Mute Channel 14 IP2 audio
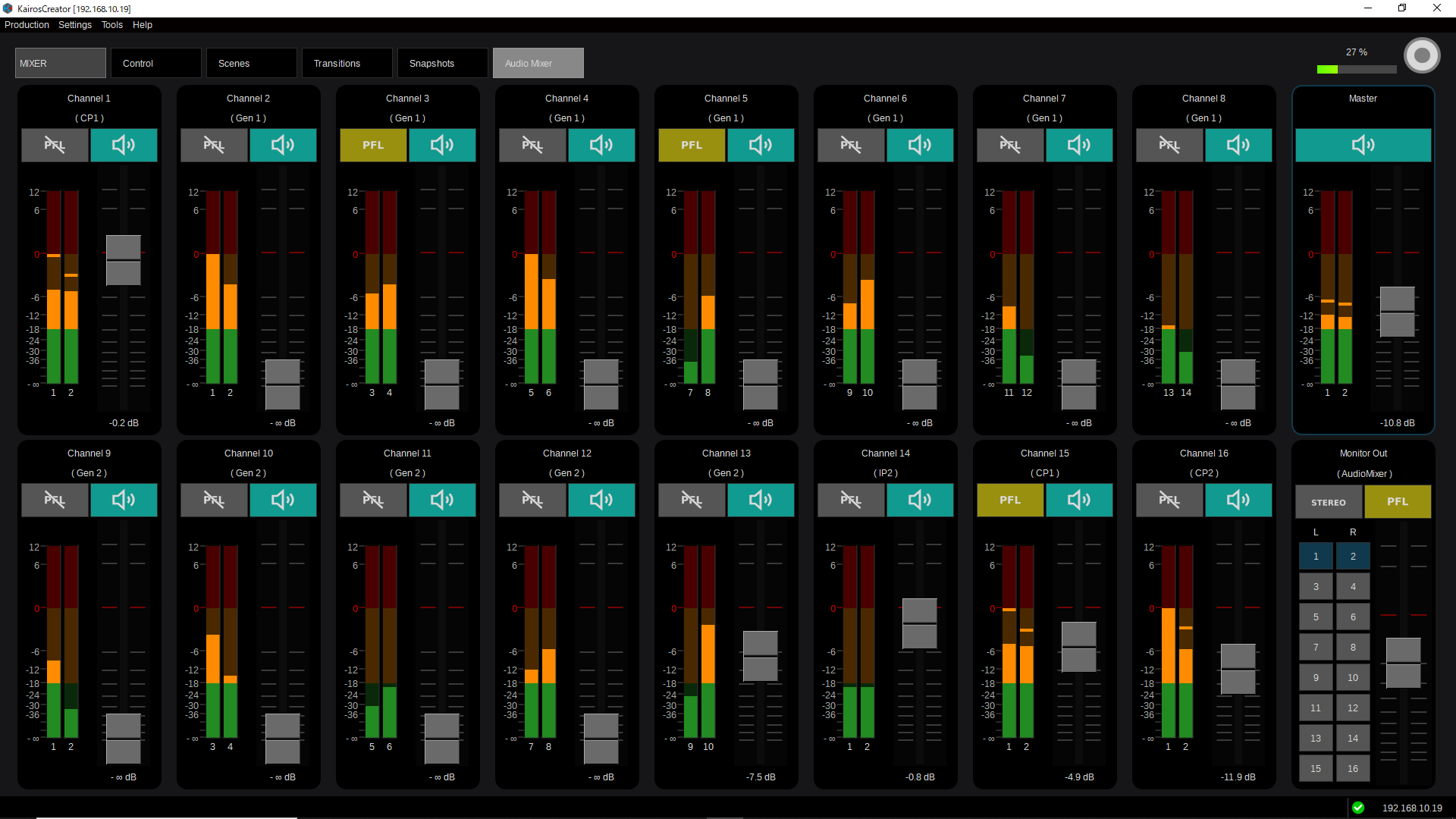The image size is (1456, 819). tap(920, 500)
